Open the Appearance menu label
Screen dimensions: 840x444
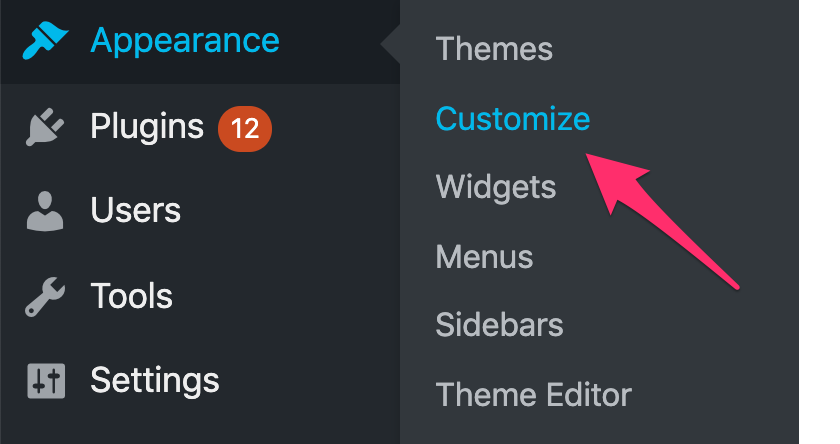185,42
